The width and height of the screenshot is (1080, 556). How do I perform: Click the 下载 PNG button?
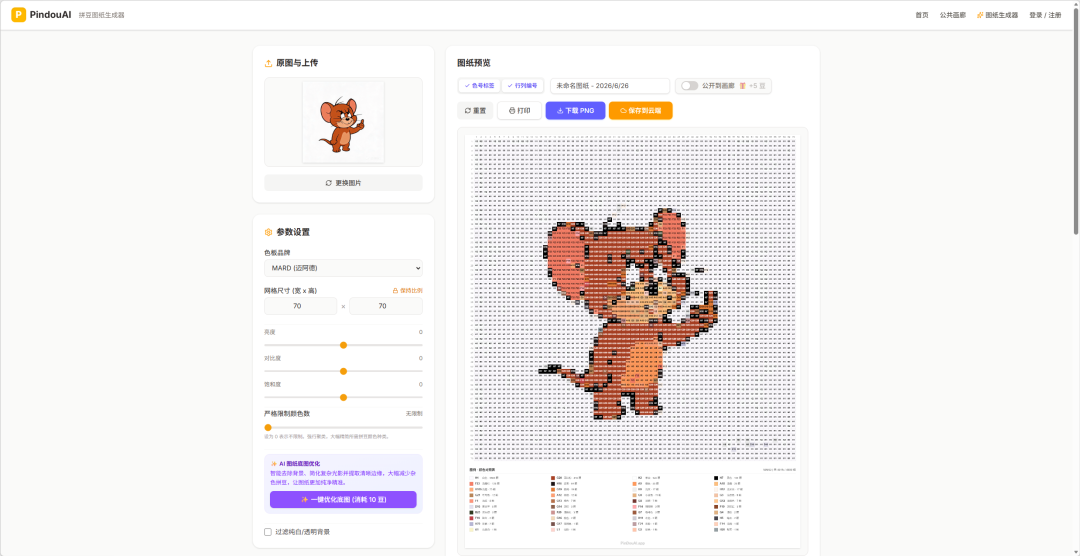575,110
